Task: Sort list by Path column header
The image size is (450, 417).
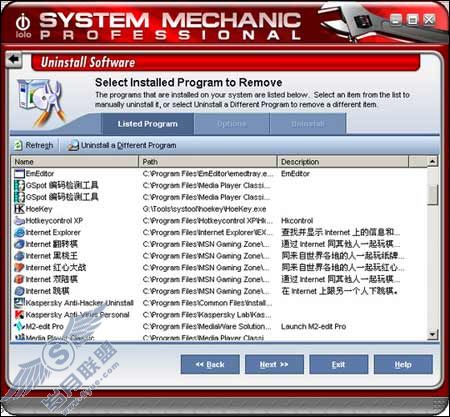Action: (x=208, y=162)
